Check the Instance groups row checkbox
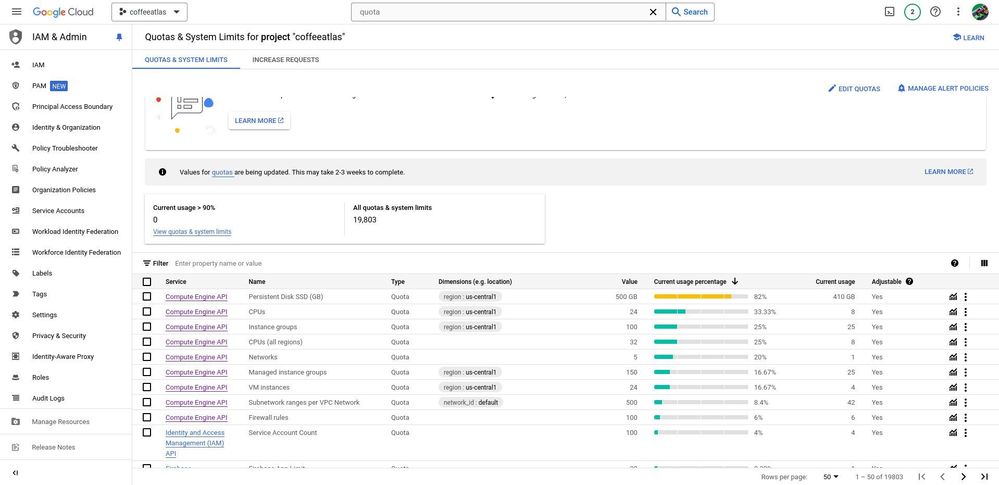The image size is (999, 485). tap(147, 327)
